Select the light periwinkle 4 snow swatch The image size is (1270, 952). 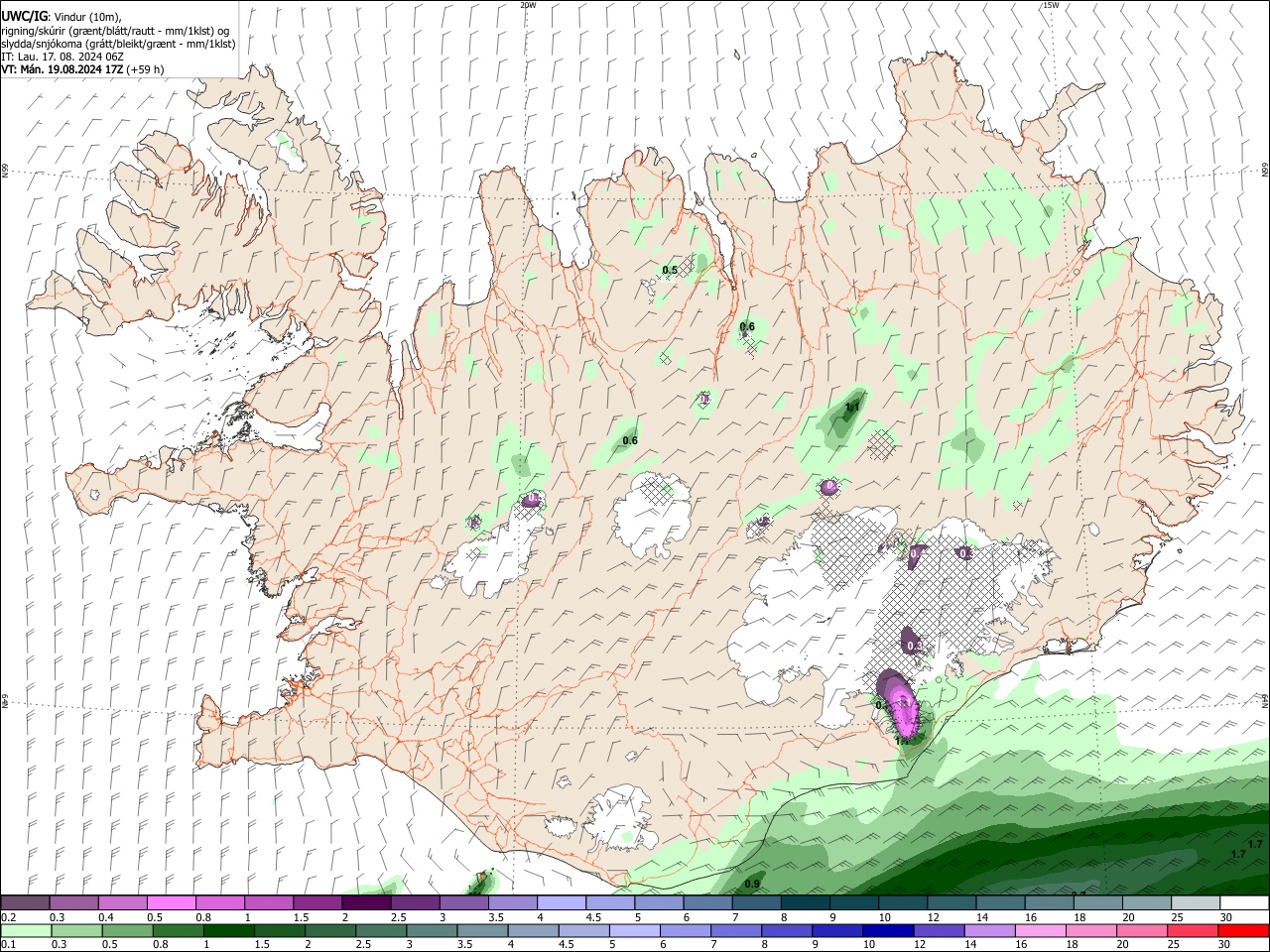[562, 902]
